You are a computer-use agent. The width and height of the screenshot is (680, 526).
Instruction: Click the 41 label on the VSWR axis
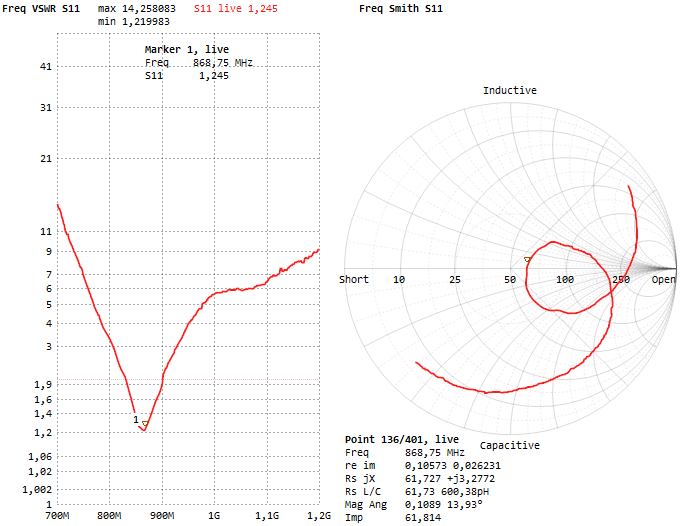[45, 66]
